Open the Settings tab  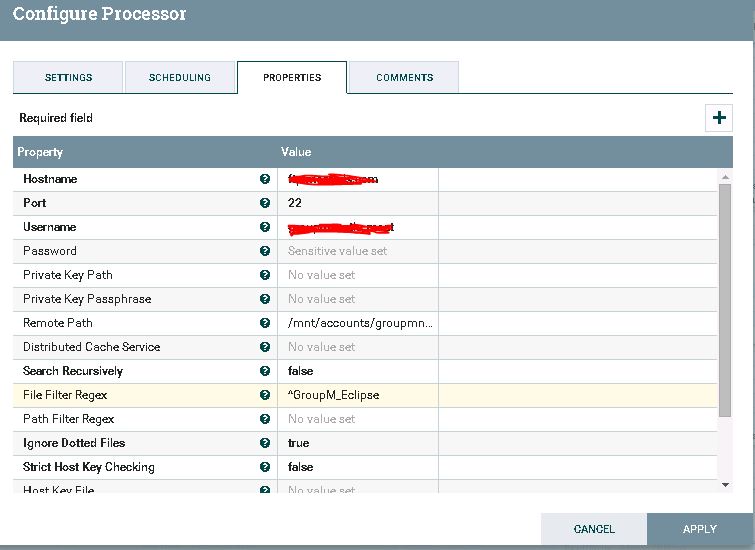coord(68,78)
